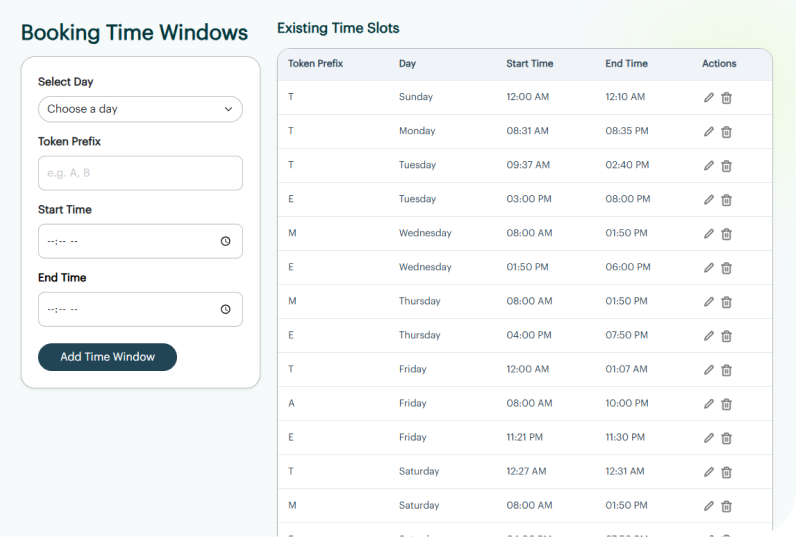The image size is (796, 537).
Task: Delete the Wednesday 08:00 AM slot
Action: (727, 234)
